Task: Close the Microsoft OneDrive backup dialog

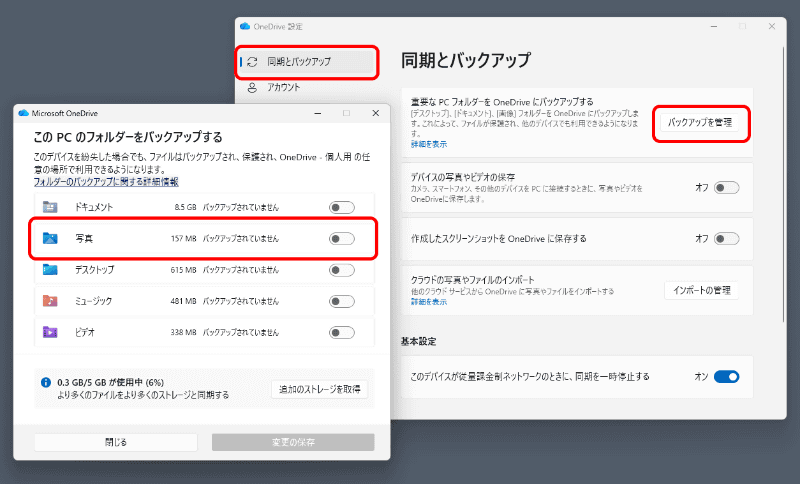Action: pos(376,113)
